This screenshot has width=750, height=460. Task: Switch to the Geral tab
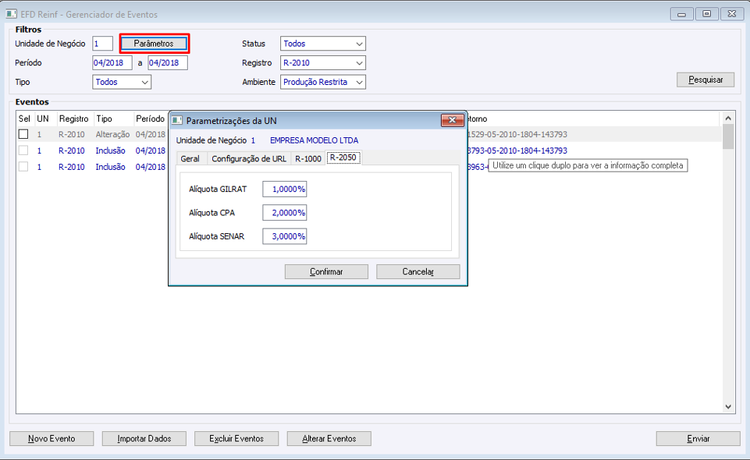click(190, 158)
